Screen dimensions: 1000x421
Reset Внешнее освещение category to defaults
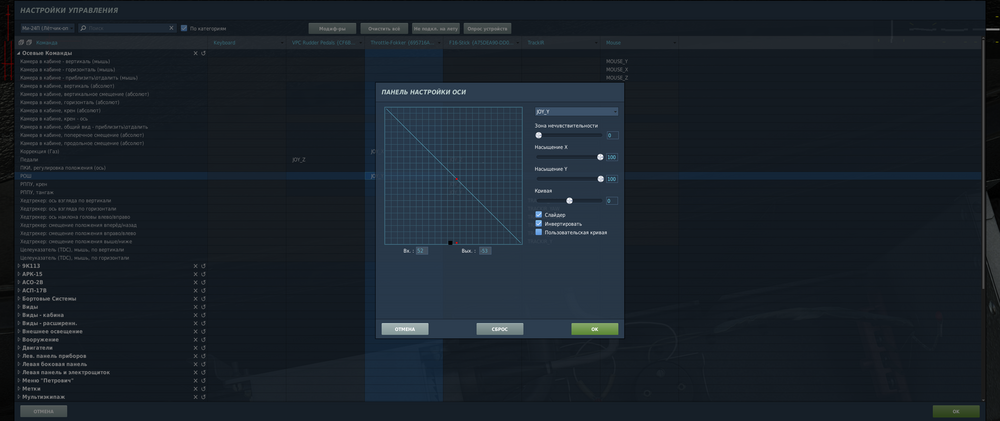[203, 332]
